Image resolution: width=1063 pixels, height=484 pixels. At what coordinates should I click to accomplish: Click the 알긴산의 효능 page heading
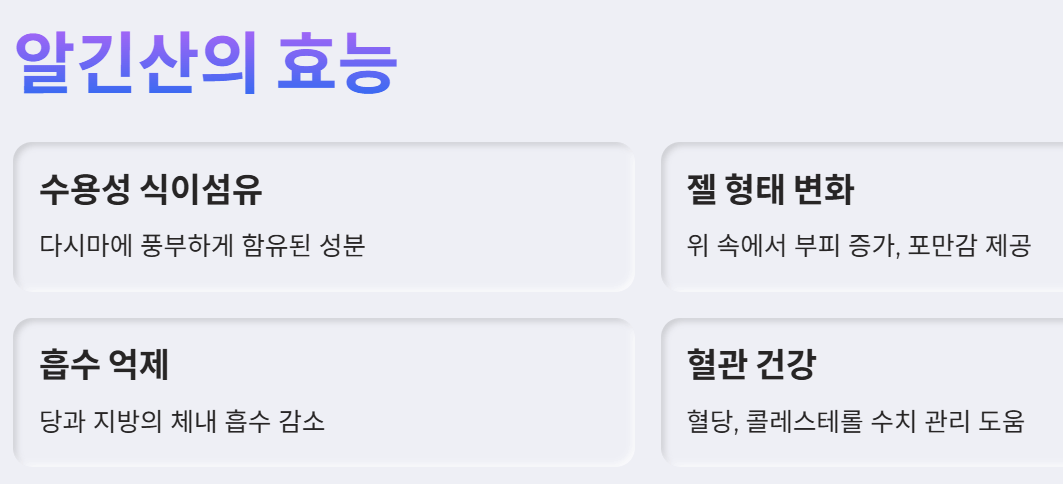[205, 64]
